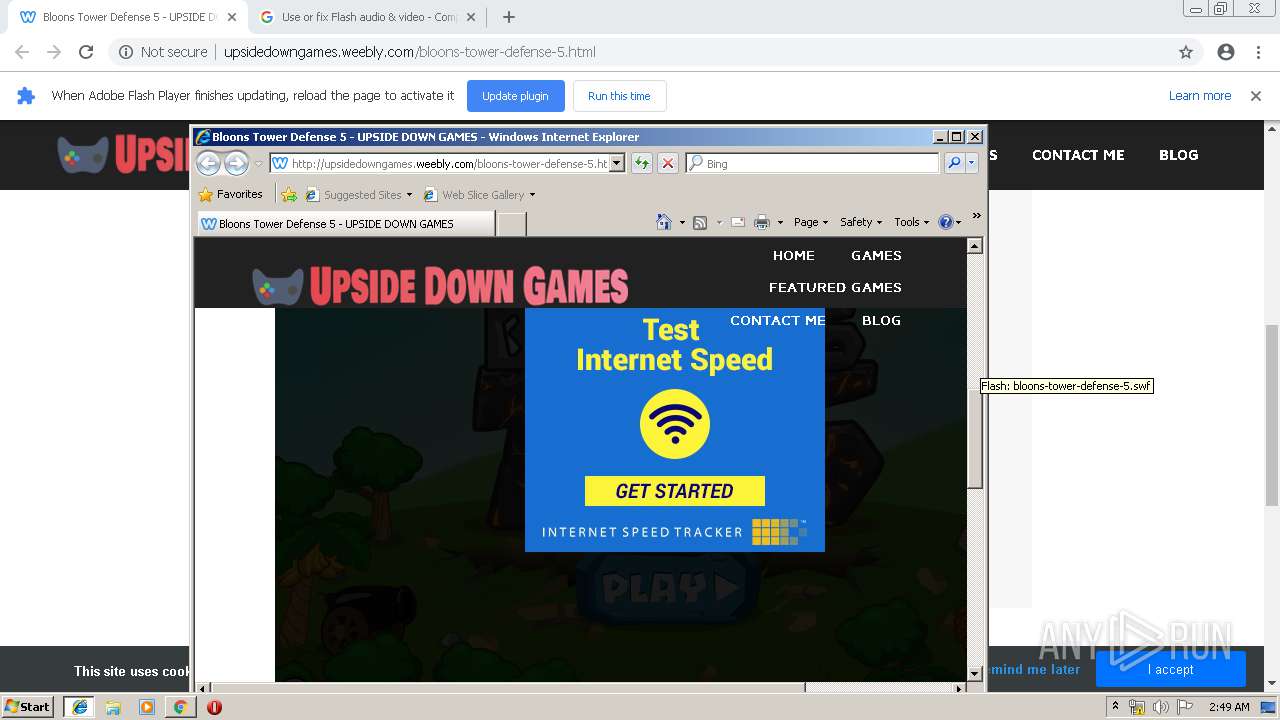
Task: Open IE Page menu
Action: click(810, 222)
